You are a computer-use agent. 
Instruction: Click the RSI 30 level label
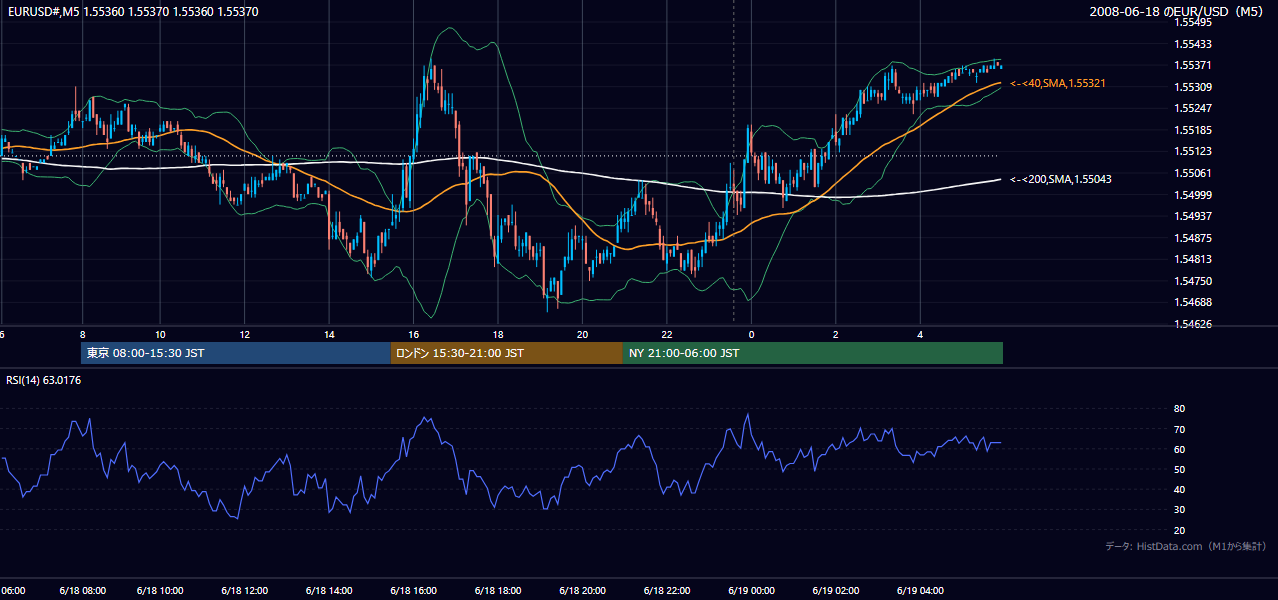[1179, 510]
